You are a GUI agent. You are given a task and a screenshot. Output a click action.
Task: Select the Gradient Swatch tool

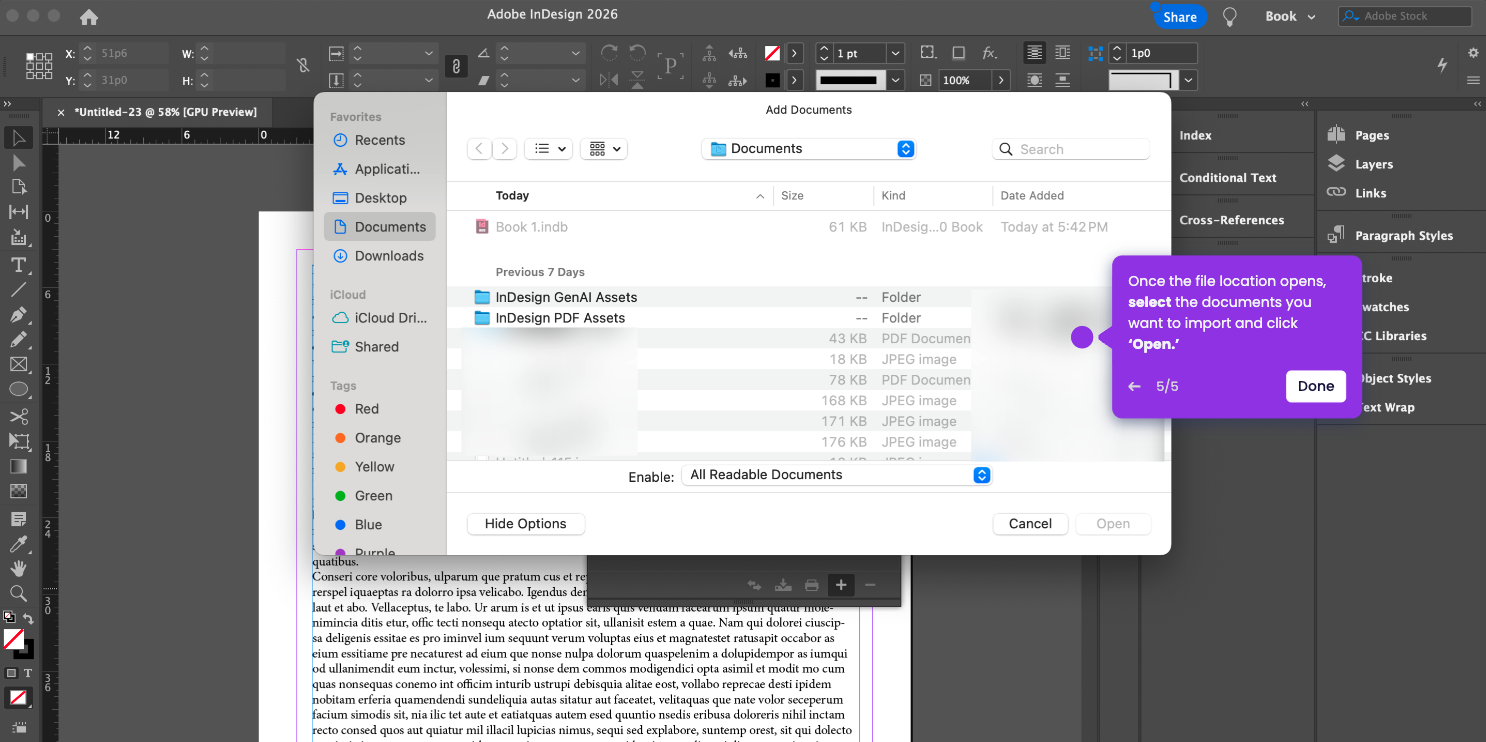coord(18,466)
